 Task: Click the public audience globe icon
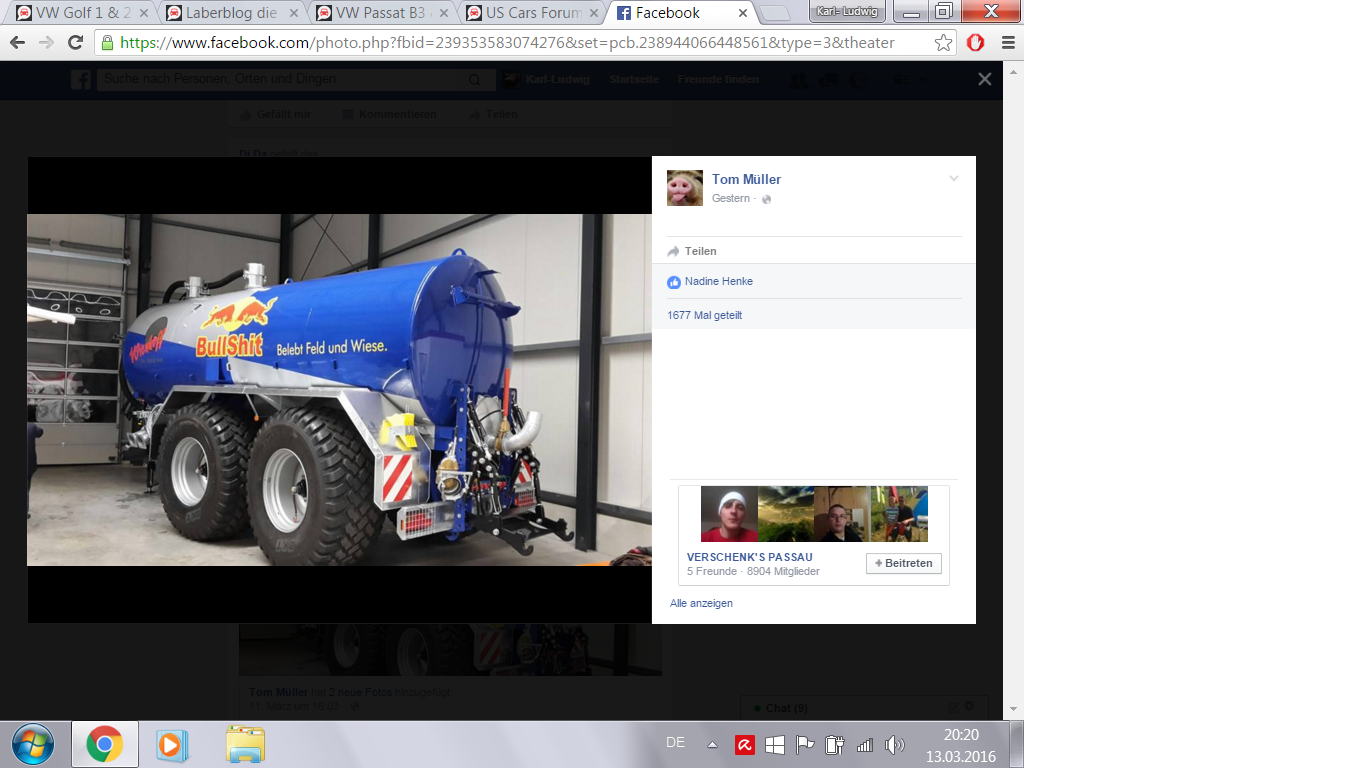767,200
